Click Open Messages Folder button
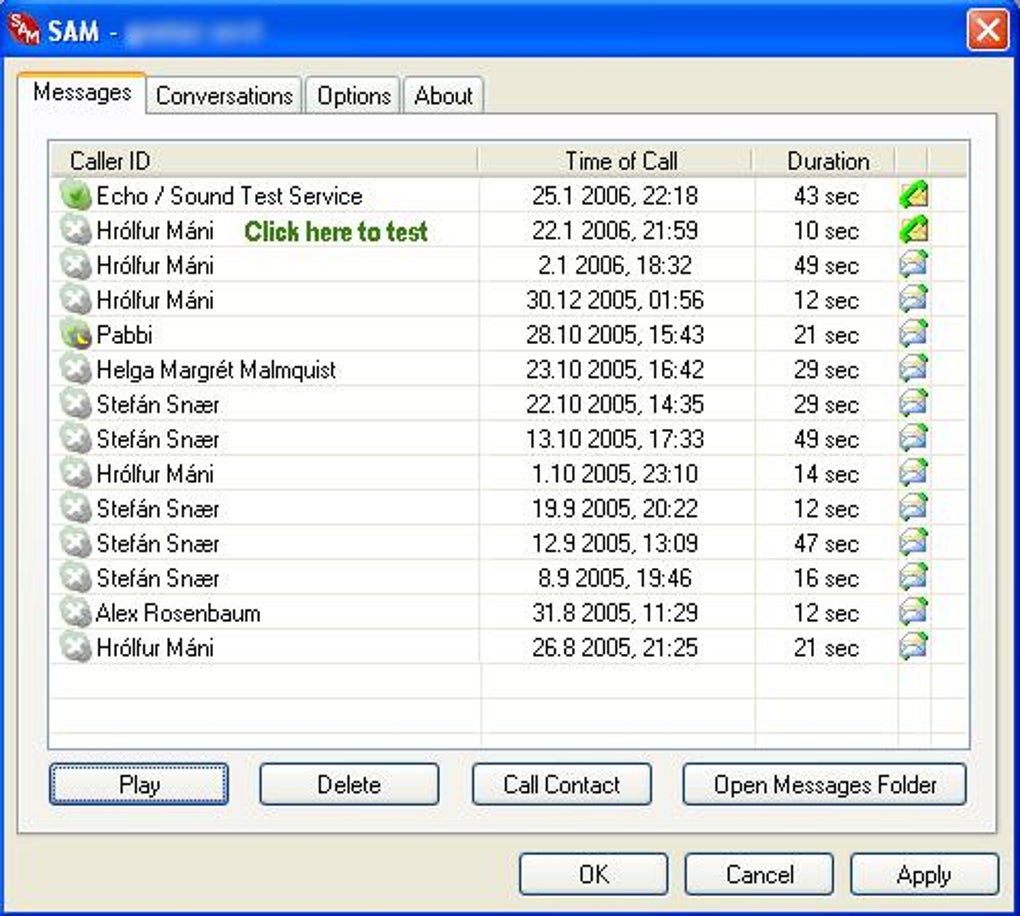 825,785
